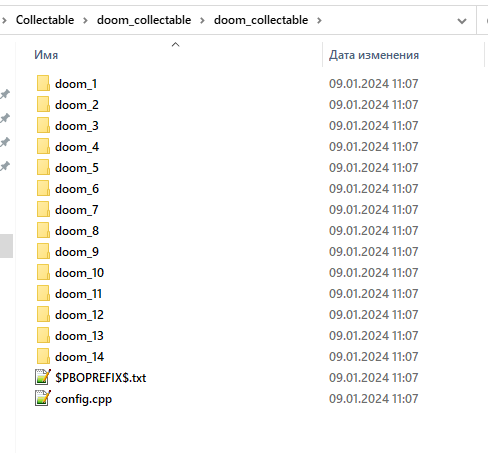Image resolution: width=488 pixels, height=453 pixels.
Task: Select the $PBOPREFIX$.txt file name
Action: [x=101, y=378]
